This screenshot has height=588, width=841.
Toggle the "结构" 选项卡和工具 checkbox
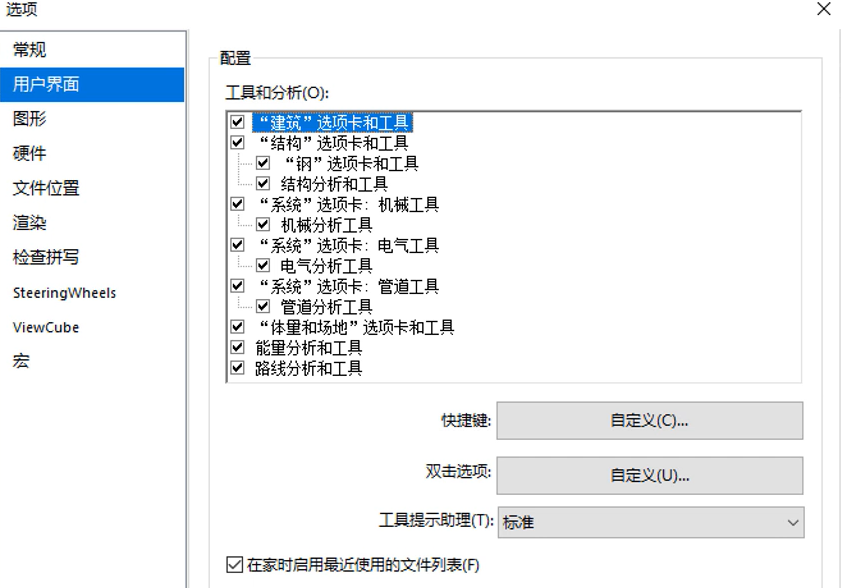pos(238,142)
